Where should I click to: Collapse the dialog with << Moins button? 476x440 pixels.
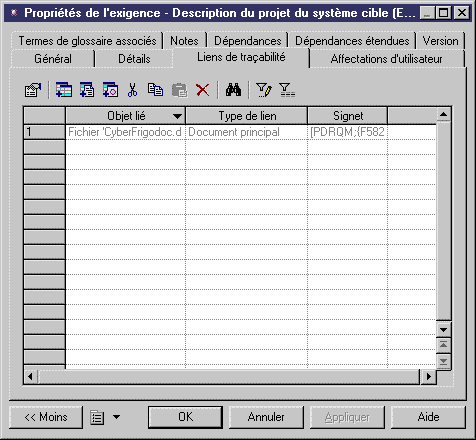[x=46, y=417]
